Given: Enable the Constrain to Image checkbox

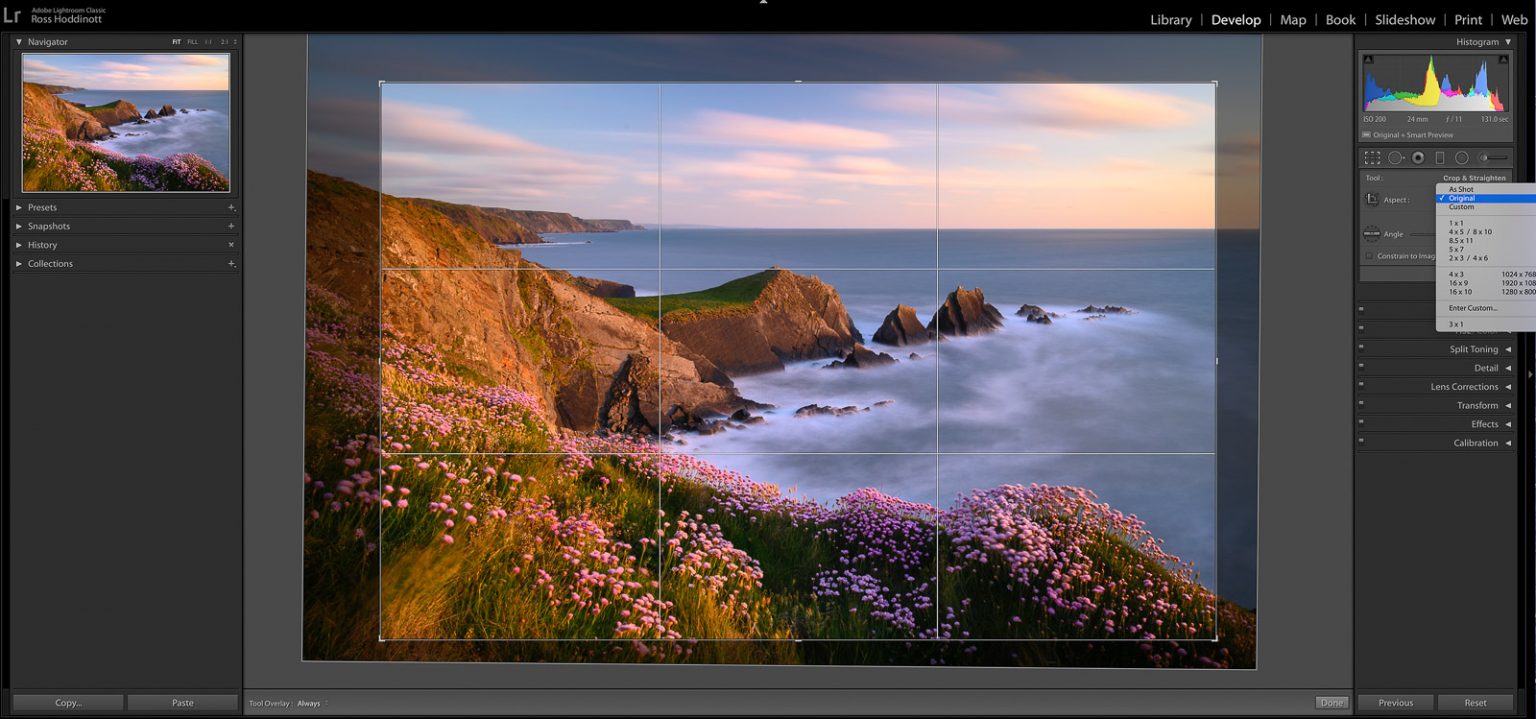Looking at the screenshot, I should tap(1369, 255).
